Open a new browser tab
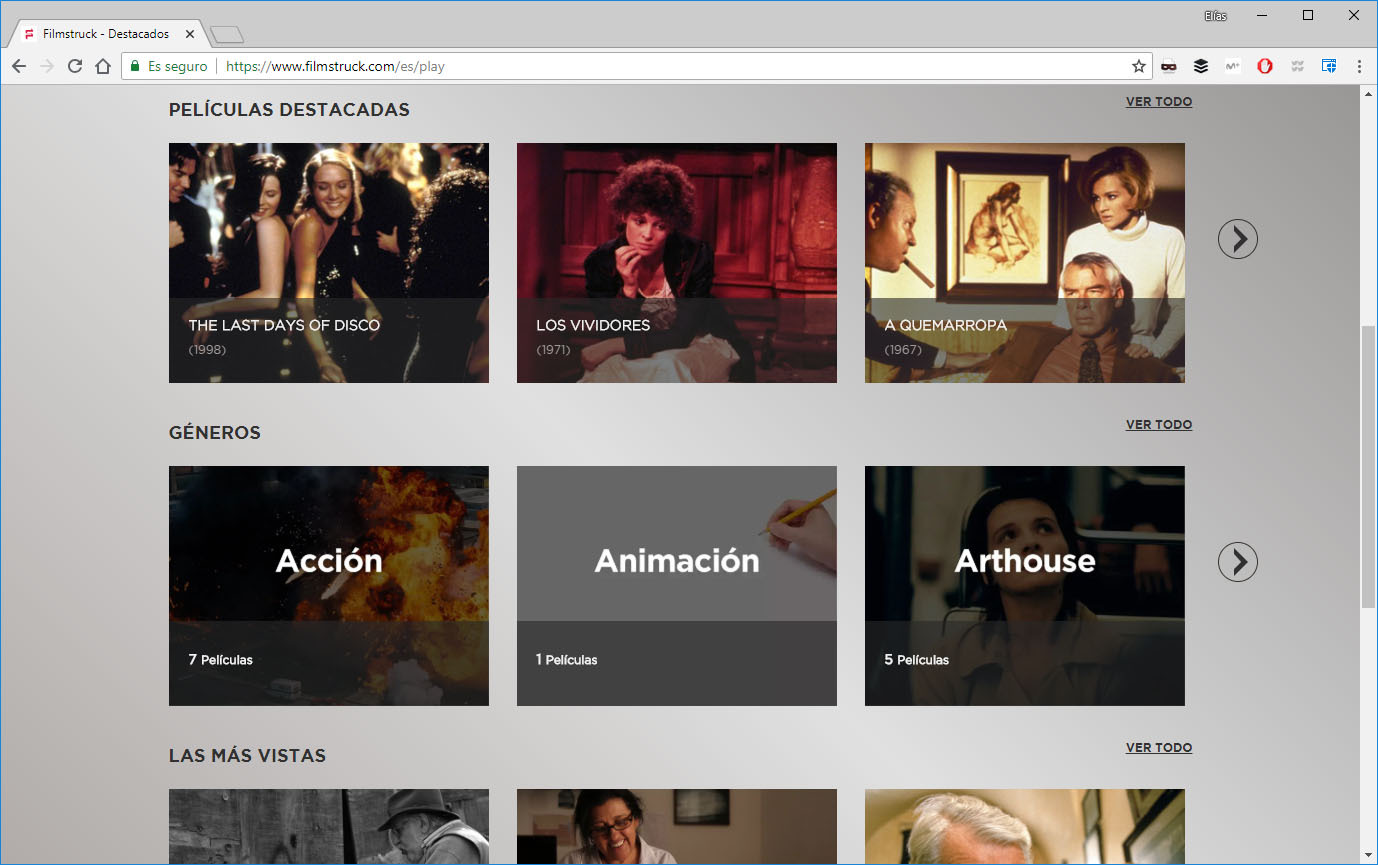Image resolution: width=1378 pixels, height=865 pixels. (225, 31)
